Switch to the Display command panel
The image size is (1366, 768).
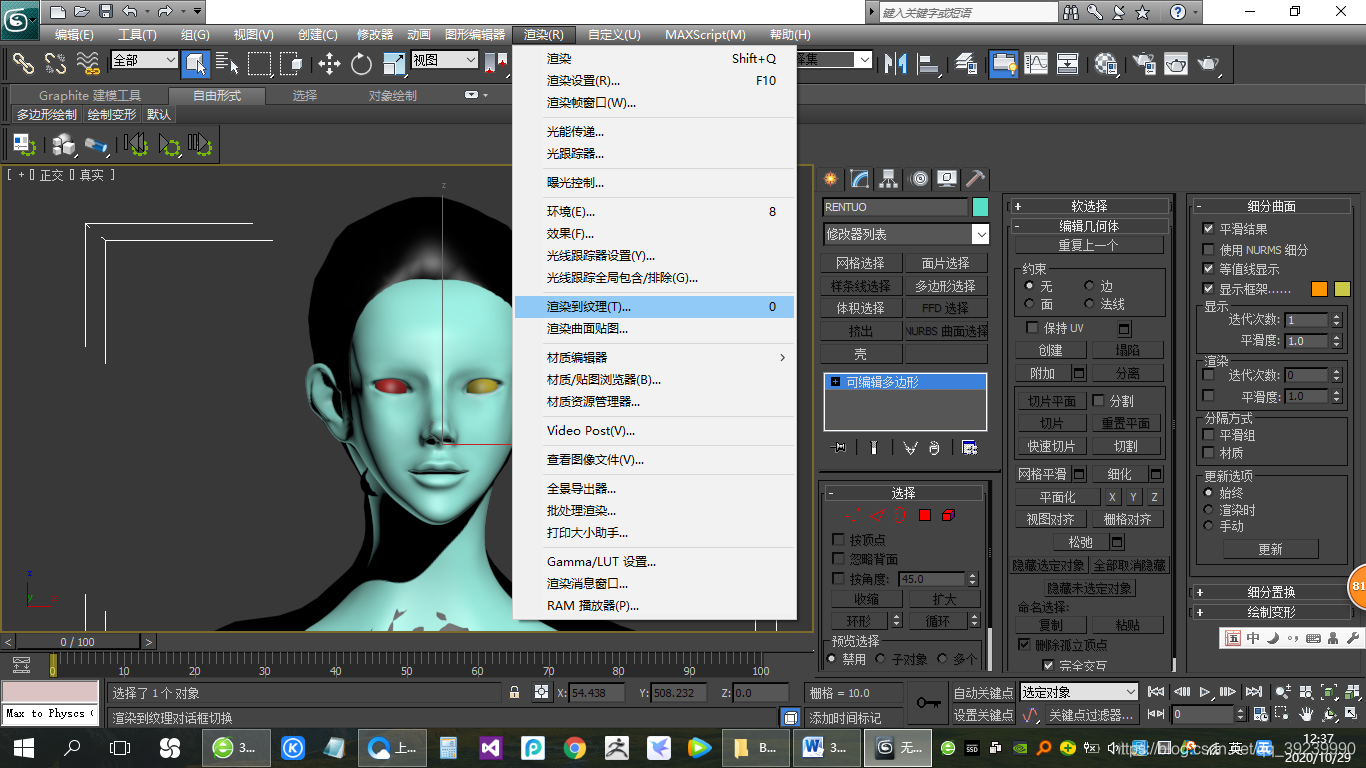pos(946,179)
